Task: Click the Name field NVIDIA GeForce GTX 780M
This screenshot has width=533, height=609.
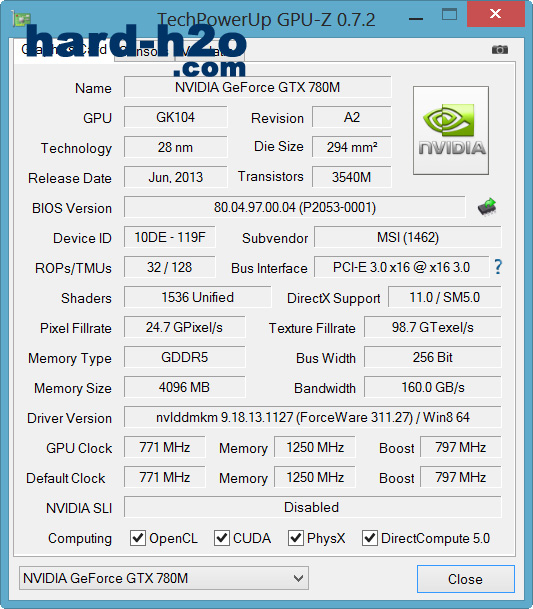Action: coord(258,87)
